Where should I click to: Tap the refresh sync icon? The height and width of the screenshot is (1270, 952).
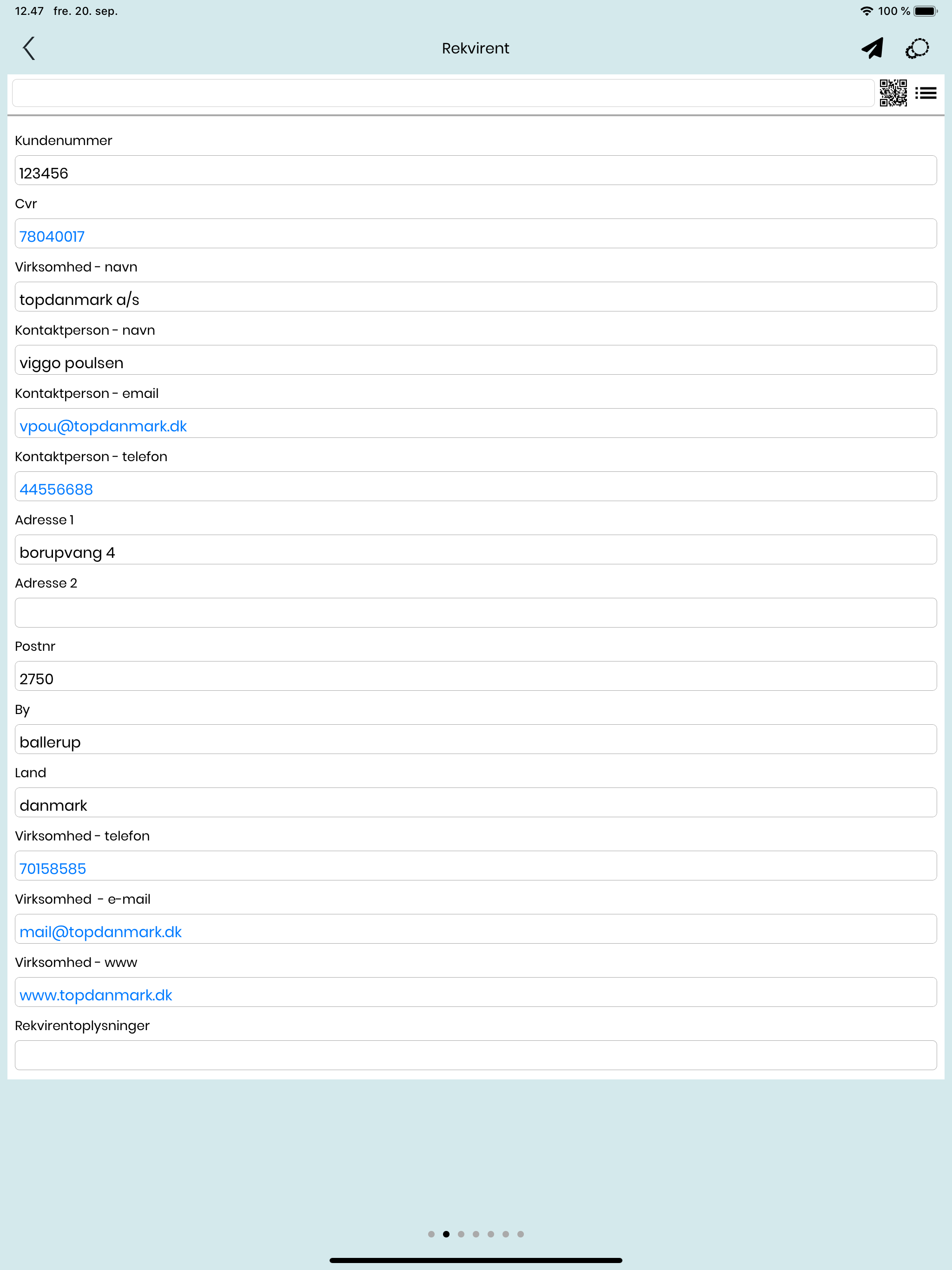pyautogui.click(x=917, y=48)
